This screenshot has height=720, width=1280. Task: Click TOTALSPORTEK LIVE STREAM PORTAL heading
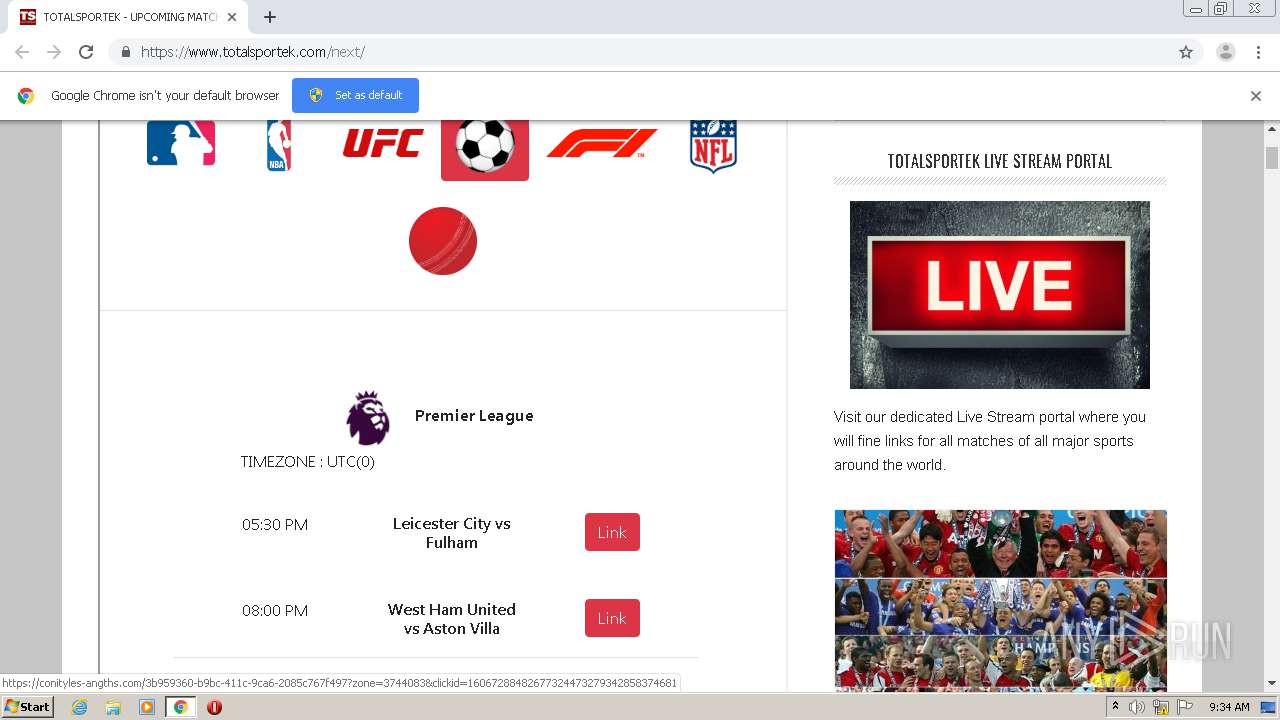[1000, 161]
